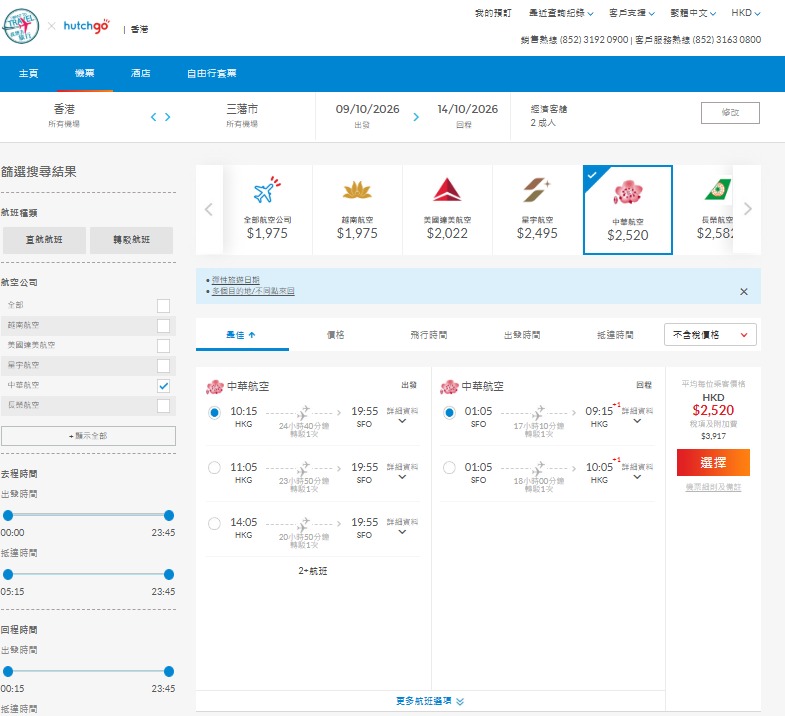The image size is (785, 716).
Task: Open the flight plus hotel packages tab
Action: pyautogui.click(x=212, y=74)
